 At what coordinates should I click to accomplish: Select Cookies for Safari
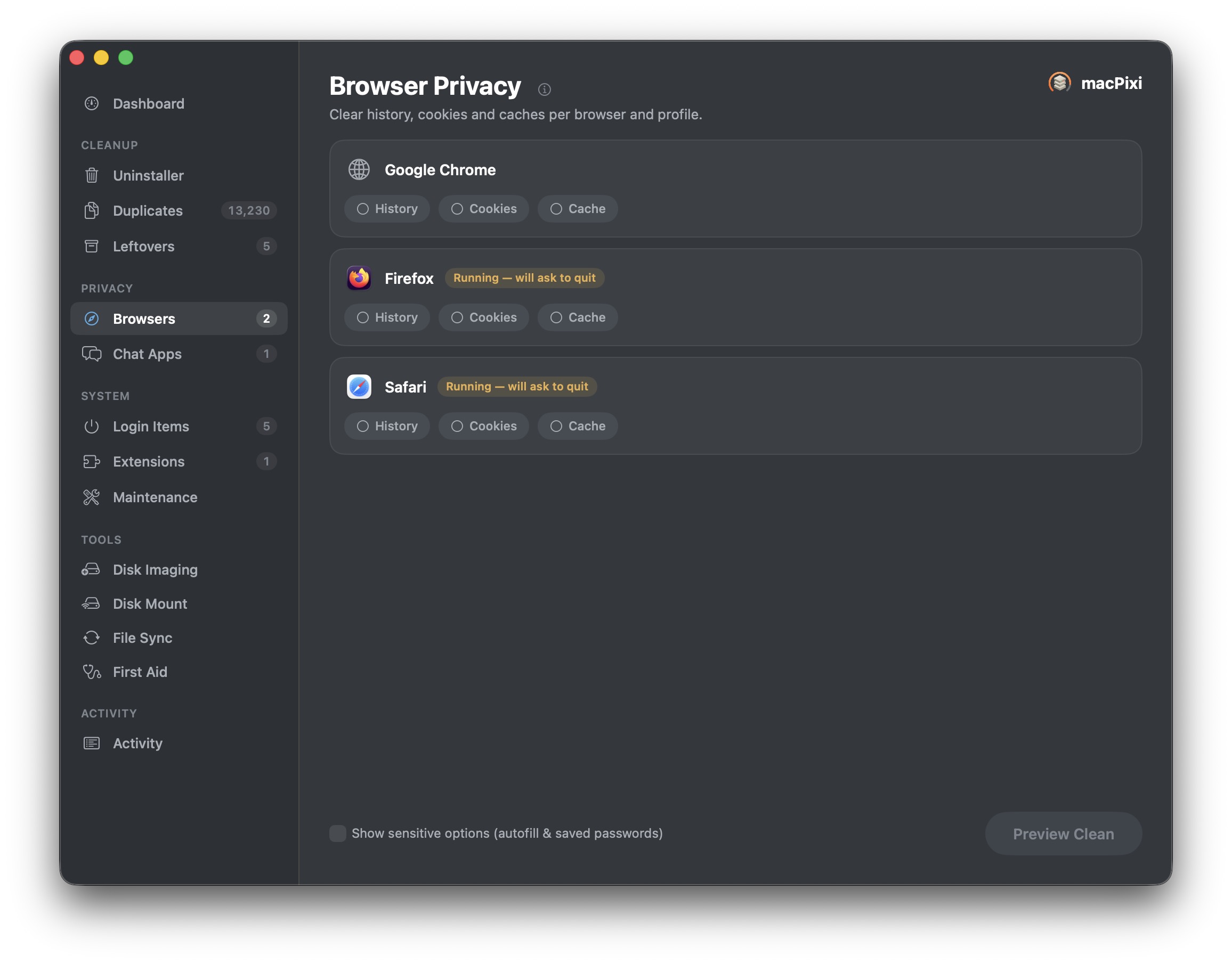(x=483, y=426)
